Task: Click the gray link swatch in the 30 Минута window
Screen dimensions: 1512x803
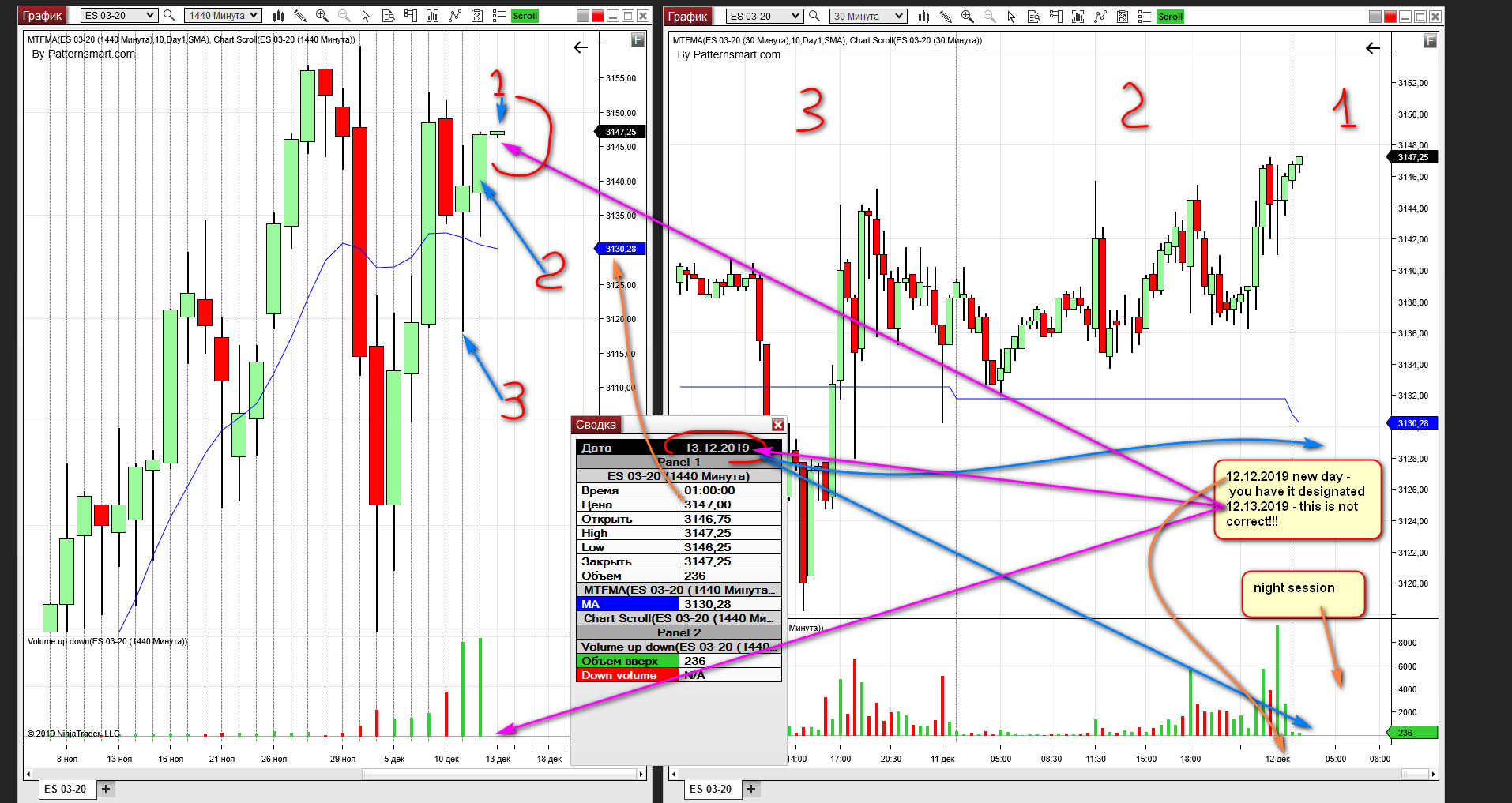Action: coord(1375,17)
